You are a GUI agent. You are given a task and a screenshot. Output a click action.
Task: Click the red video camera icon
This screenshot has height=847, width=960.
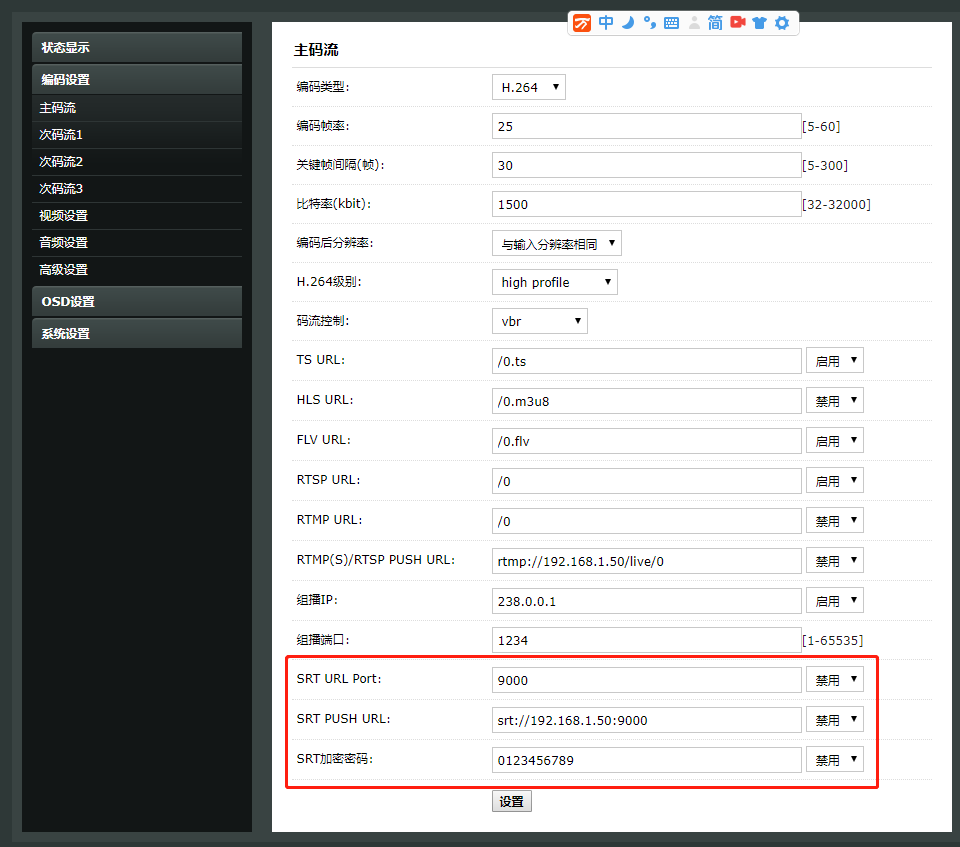point(738,23)
